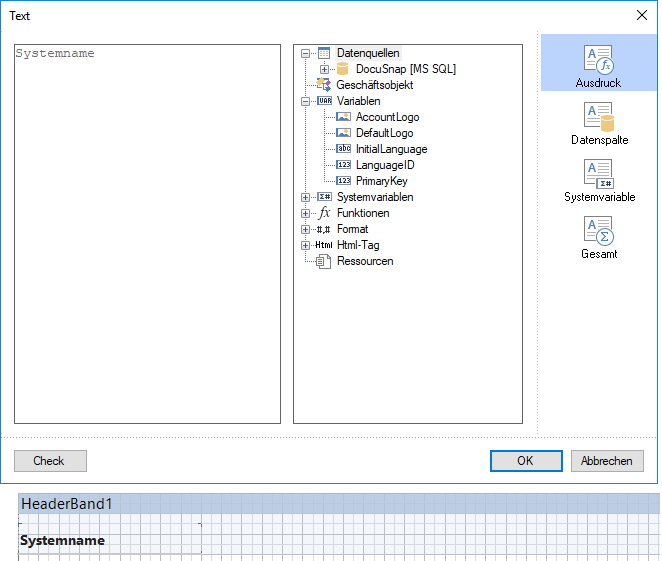The width and height of the screenshot is (662, 561).
Task: Select the Html-Tag tree label
Action: [x=358, y=245]
